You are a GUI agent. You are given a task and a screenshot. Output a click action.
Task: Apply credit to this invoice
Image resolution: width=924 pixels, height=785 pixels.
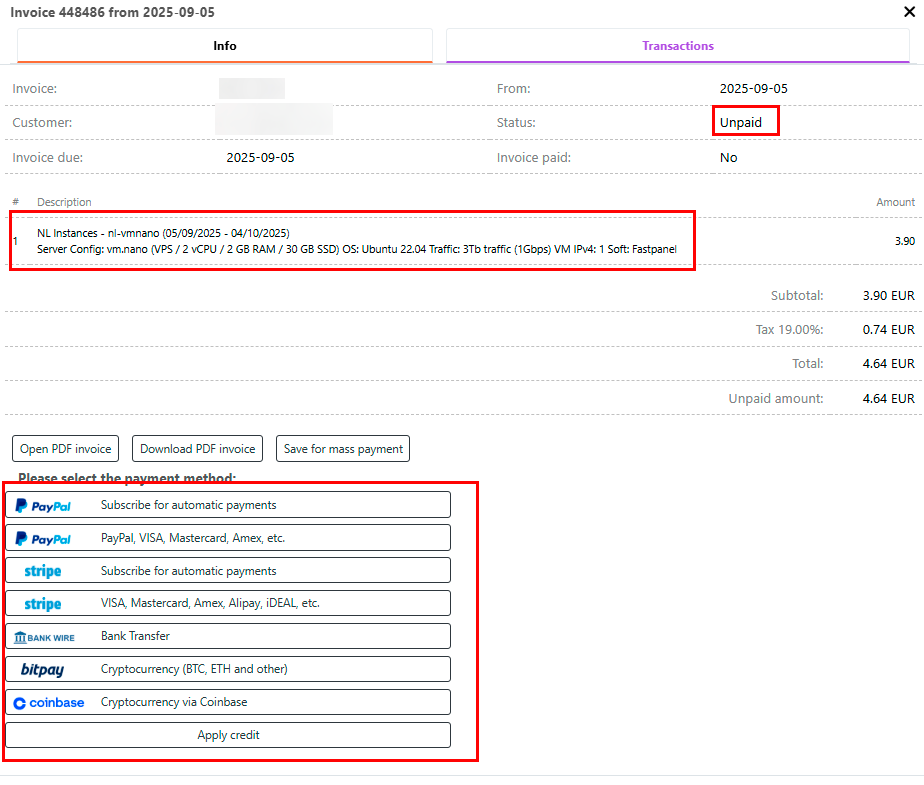pyautogui.click(x=228, y=735)
